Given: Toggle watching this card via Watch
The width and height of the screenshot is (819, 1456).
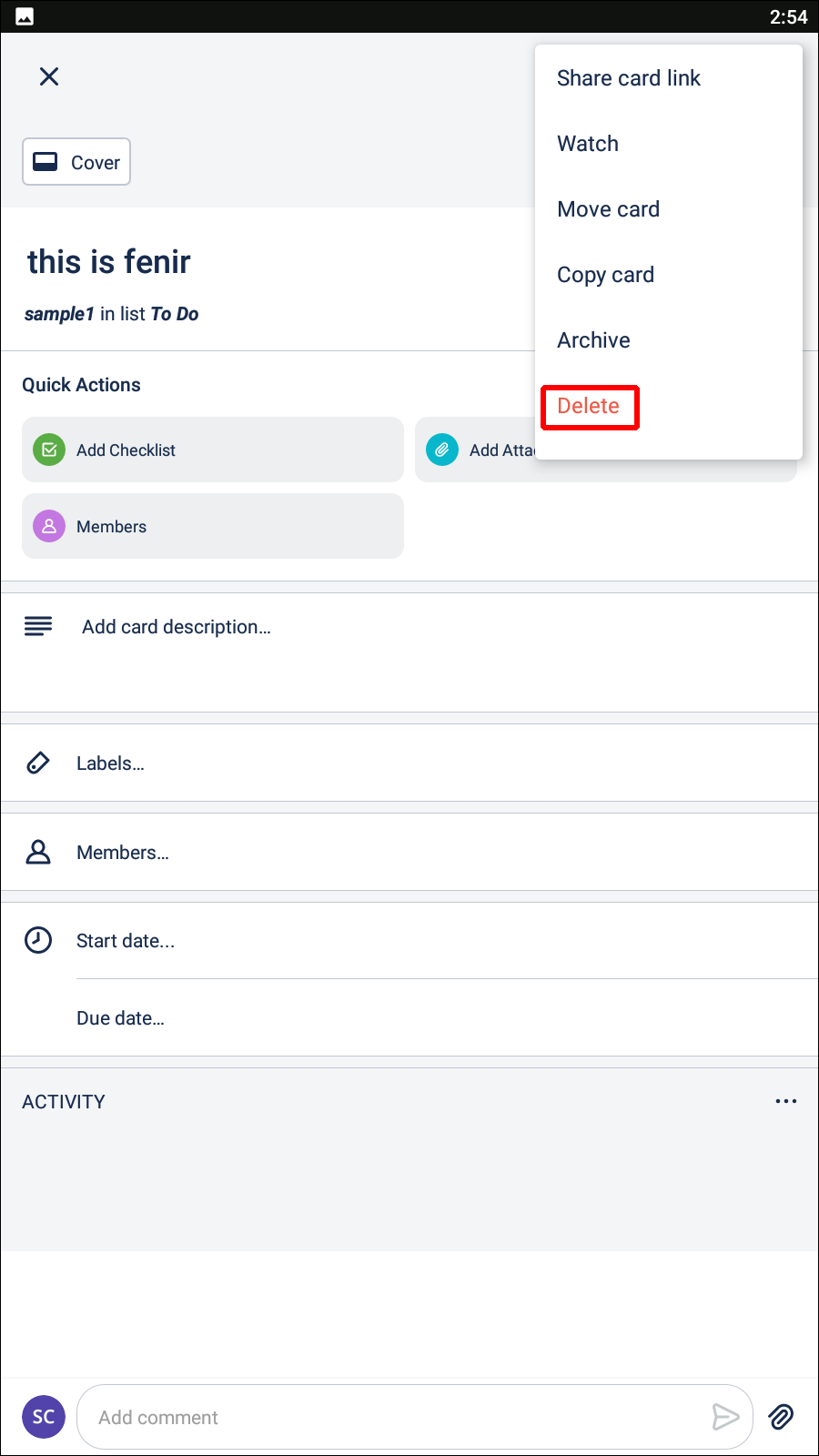Looking at the screenshot, I should [x=587, y=143].
